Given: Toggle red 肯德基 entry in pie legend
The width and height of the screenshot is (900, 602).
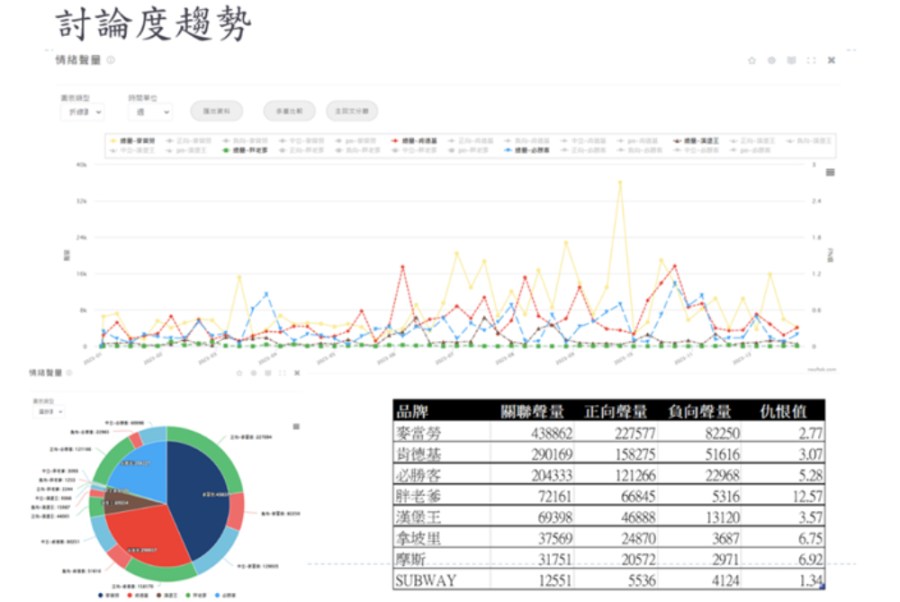Looking at the screenshot, I should 139,596.
